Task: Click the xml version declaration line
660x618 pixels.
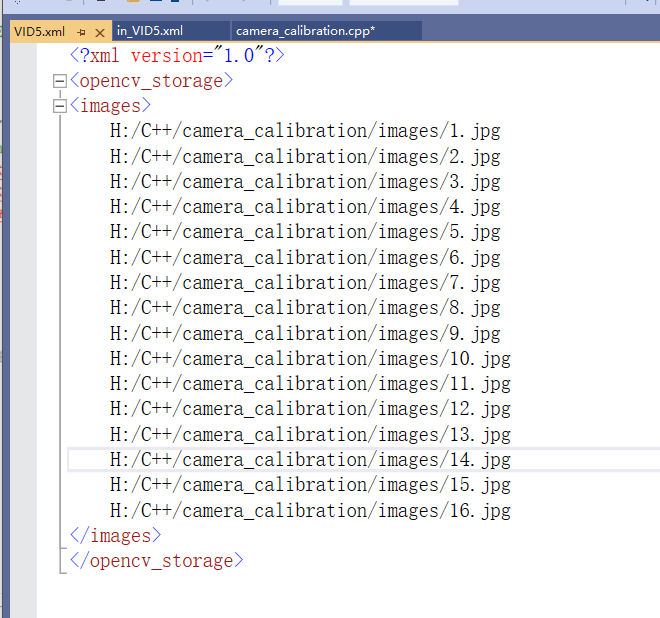Action: click(177, 56)
